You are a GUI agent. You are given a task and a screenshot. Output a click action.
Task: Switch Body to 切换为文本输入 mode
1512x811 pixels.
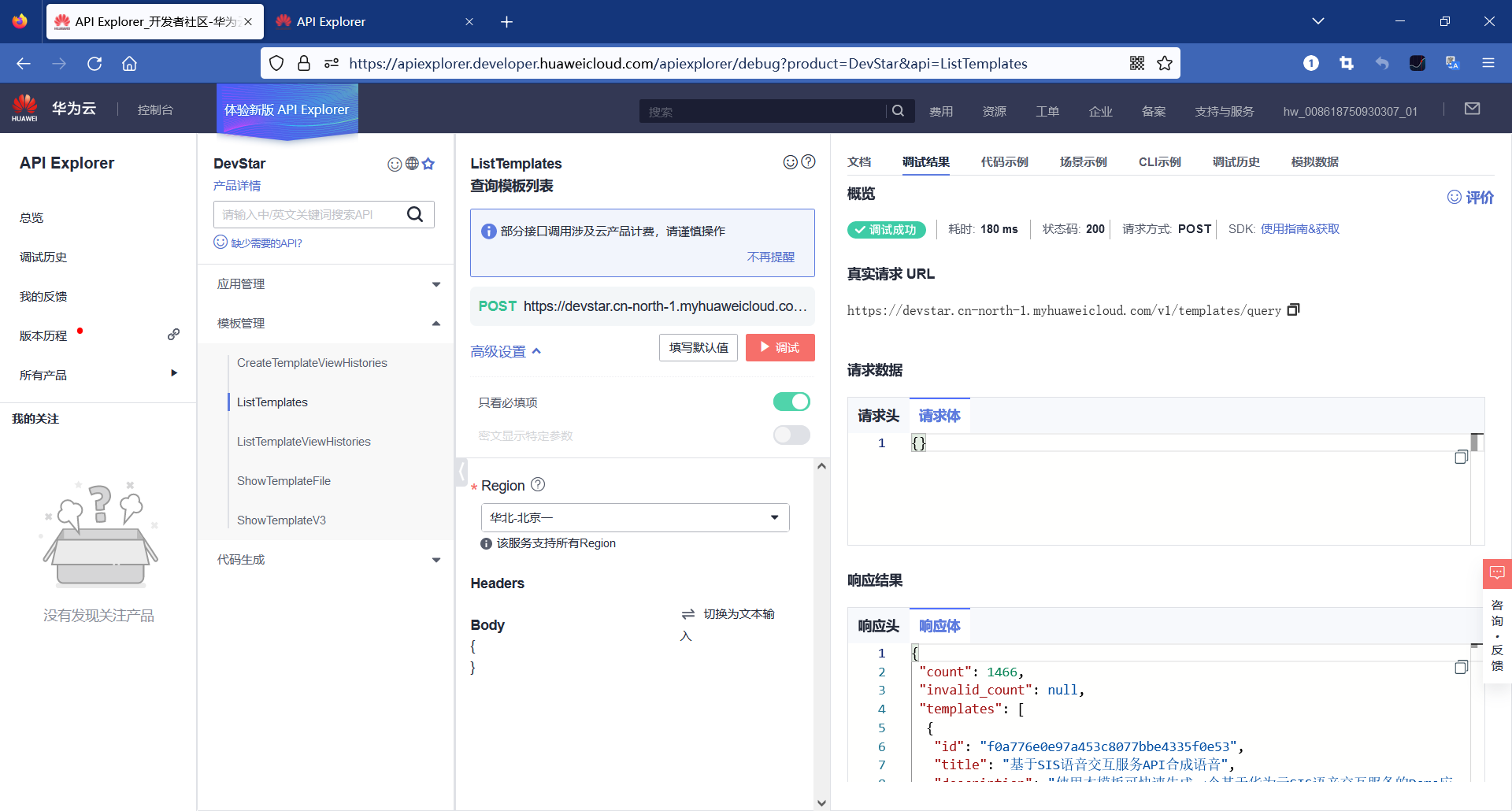[x=728, y=624]
